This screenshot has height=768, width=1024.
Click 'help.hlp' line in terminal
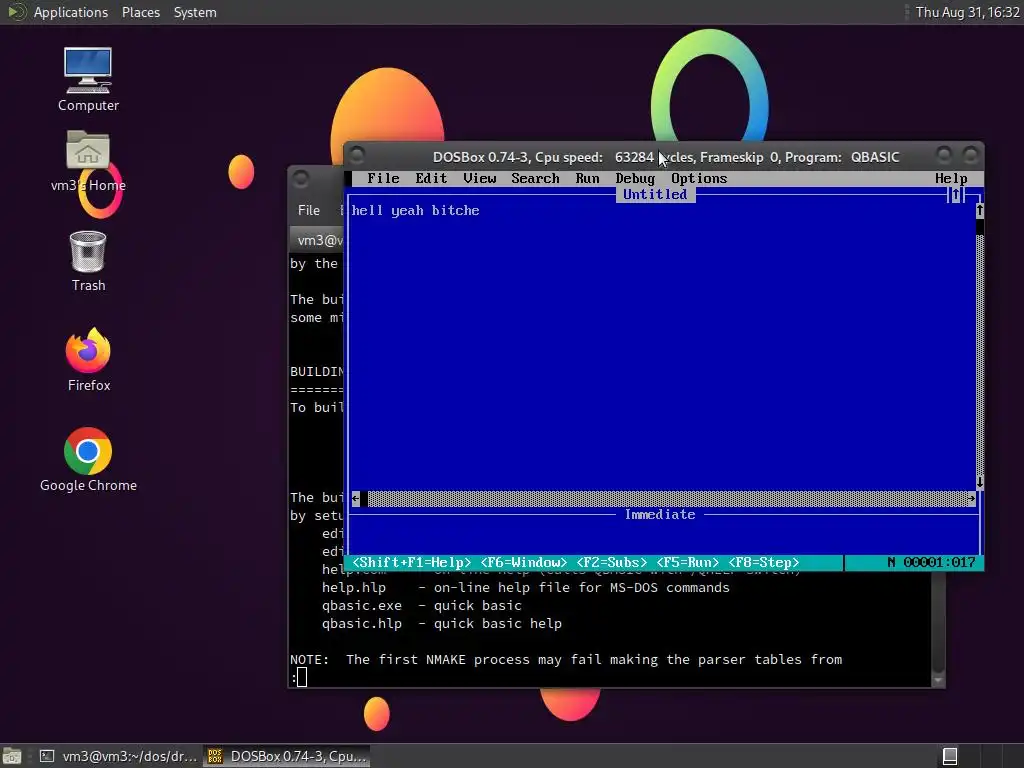(525, 587)
